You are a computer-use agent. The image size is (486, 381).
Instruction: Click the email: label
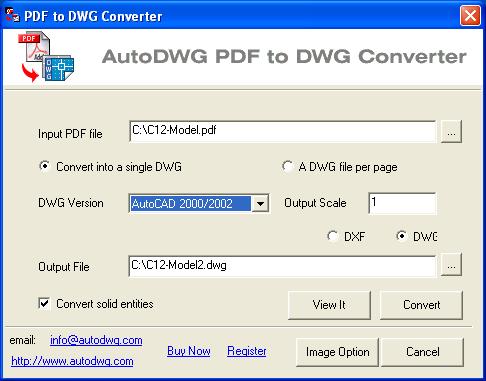(23, 340)
